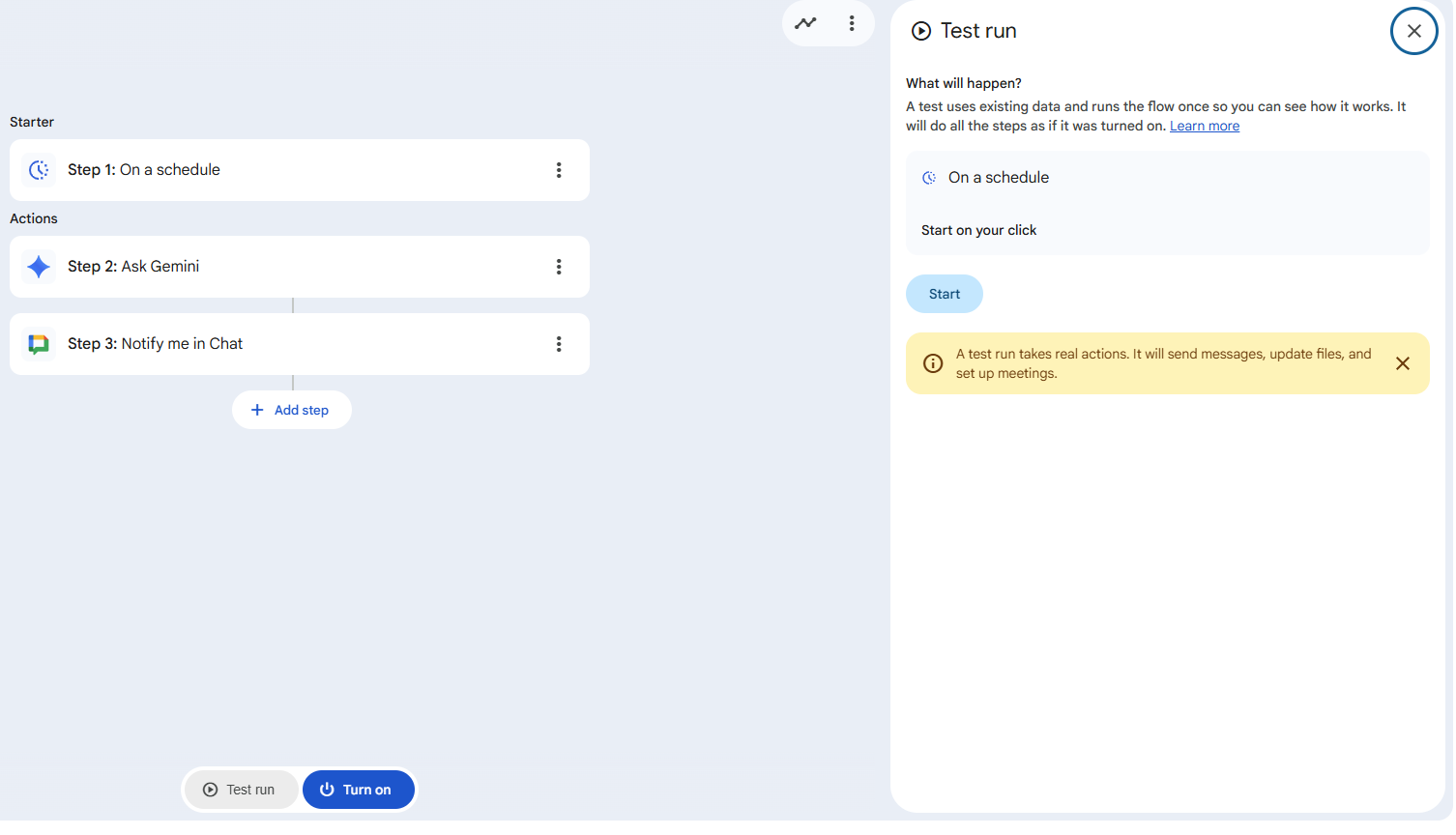This screenshot has width=1456, height=835.
Task: Click the schedule clock icon in Step 1
Action: (x=39, y=170)
